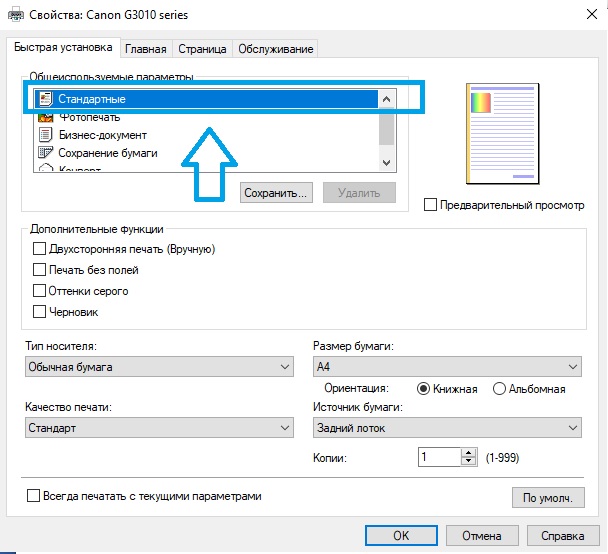This screenshot has width=608, height=554.
Task: Choose the Бизнес-документ profile icon
Action: click(x=44, y=135)
